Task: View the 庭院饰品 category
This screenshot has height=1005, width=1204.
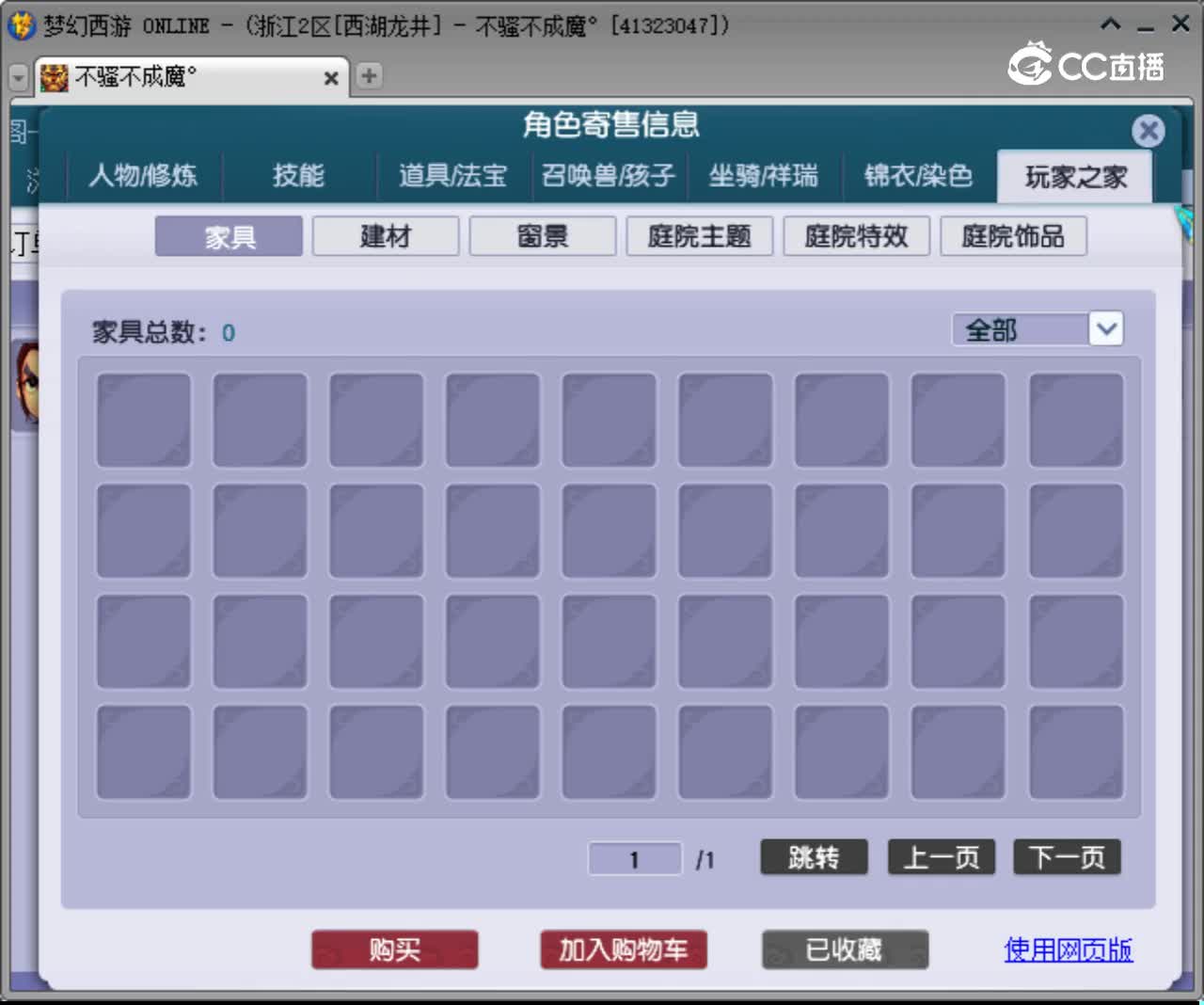Action: (1013, 236)
